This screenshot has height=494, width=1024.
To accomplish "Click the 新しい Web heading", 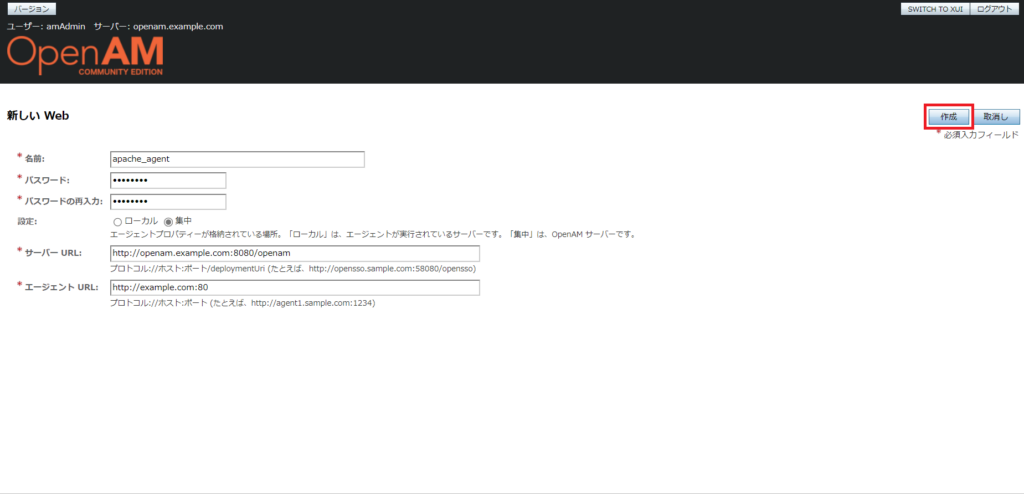I will 38,116.
